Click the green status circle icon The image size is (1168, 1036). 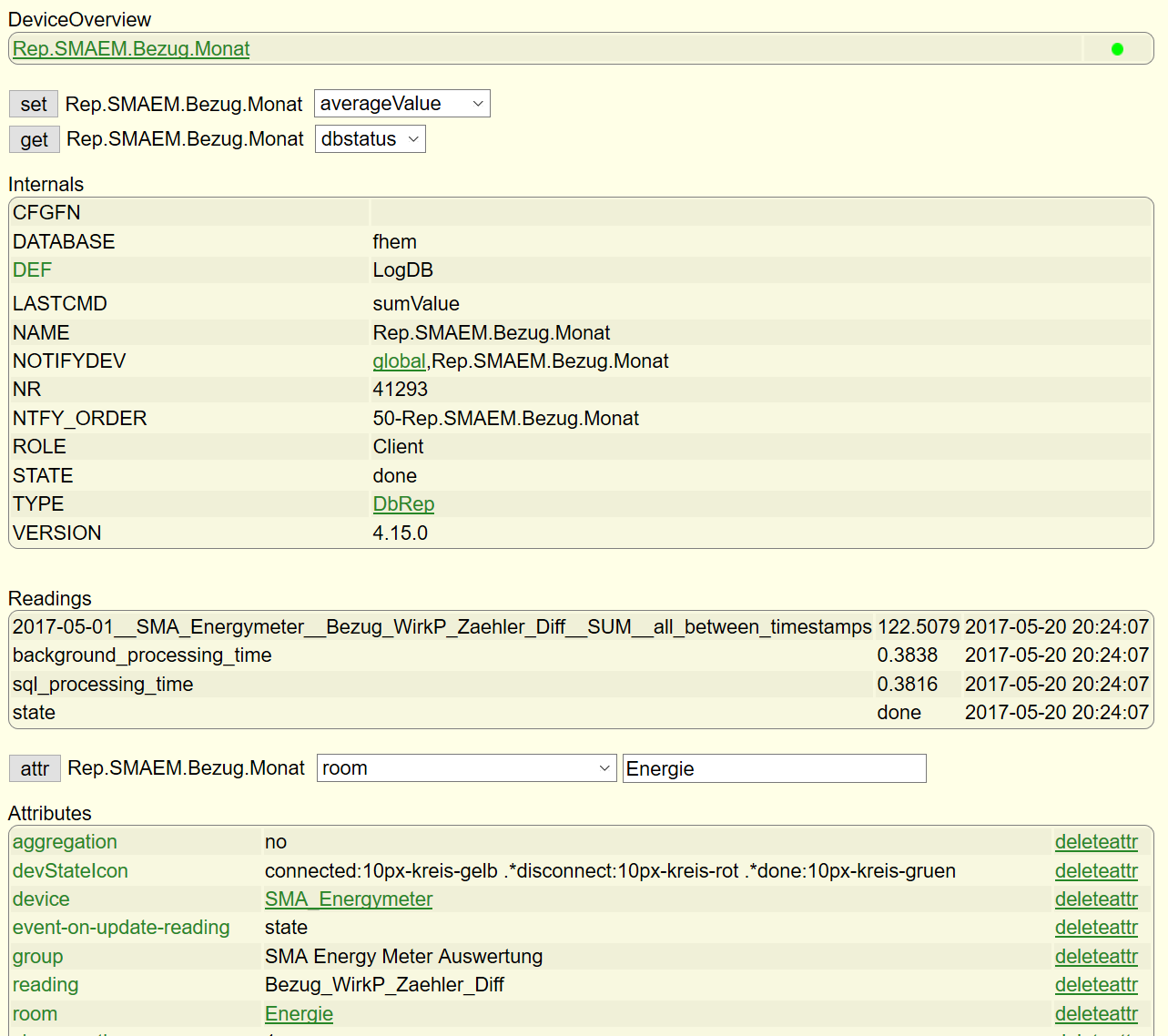[x=1117, y=49]
